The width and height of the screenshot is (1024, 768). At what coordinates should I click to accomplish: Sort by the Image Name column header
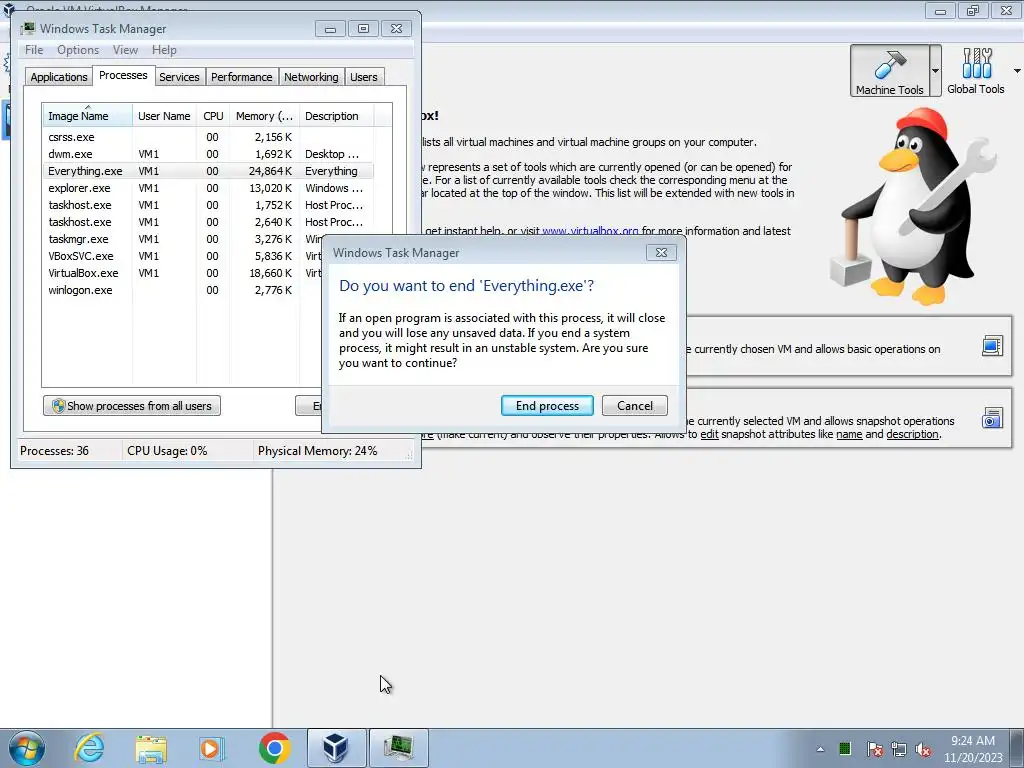(x=88, y=116)
